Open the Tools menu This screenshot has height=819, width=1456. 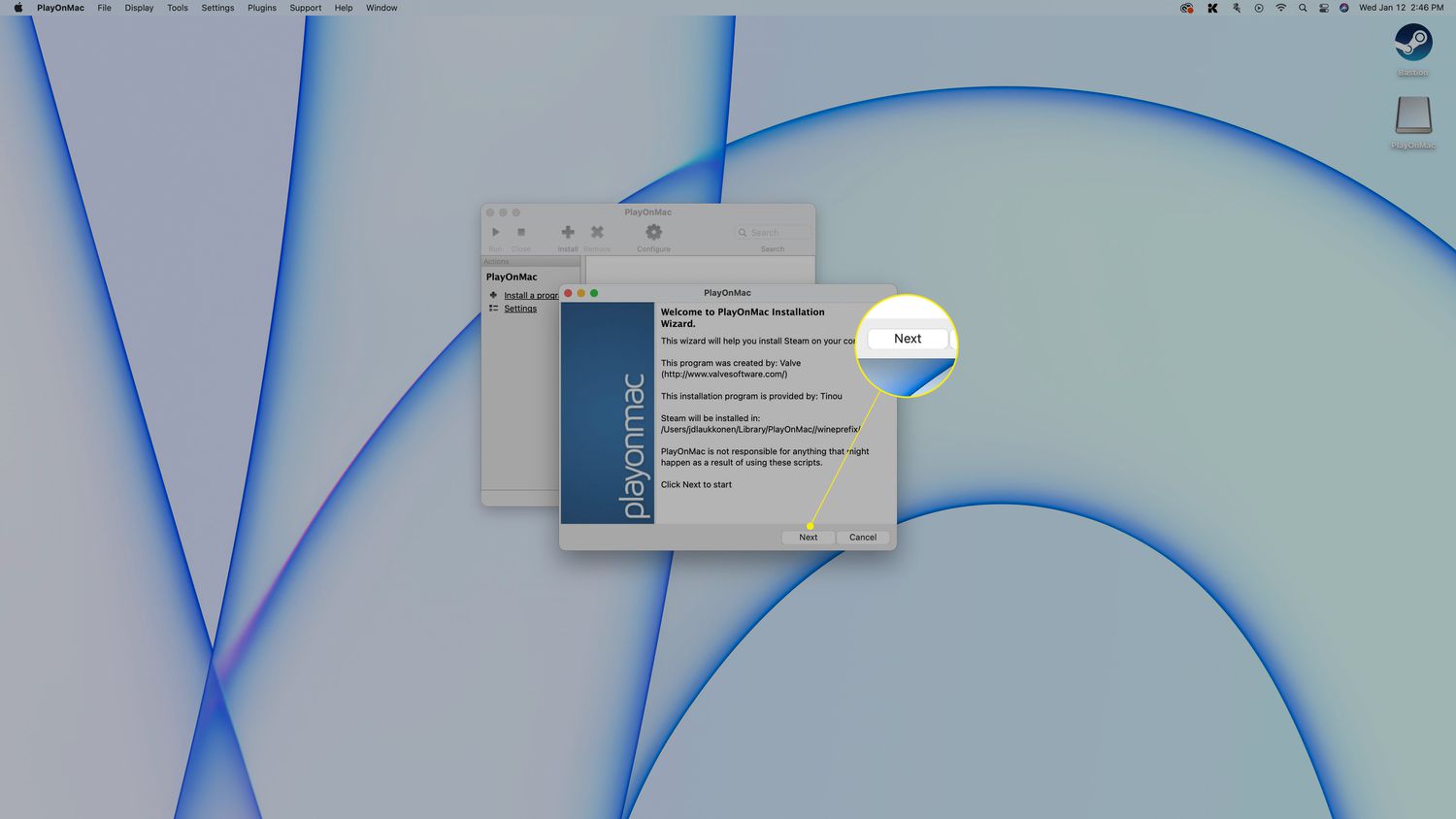click(x=178, y=8)
